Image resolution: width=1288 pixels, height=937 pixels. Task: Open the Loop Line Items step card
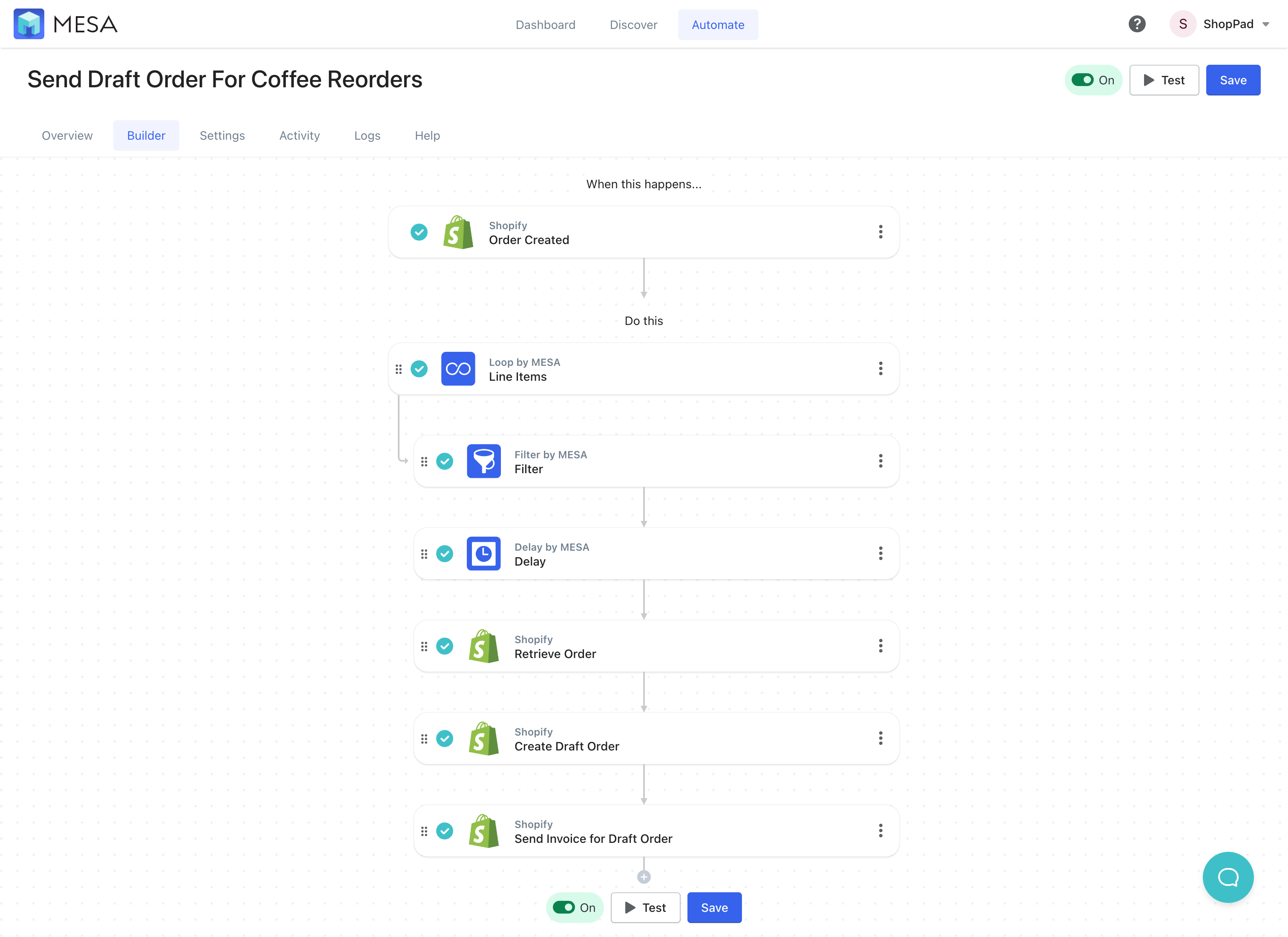(x=644, y=368)
